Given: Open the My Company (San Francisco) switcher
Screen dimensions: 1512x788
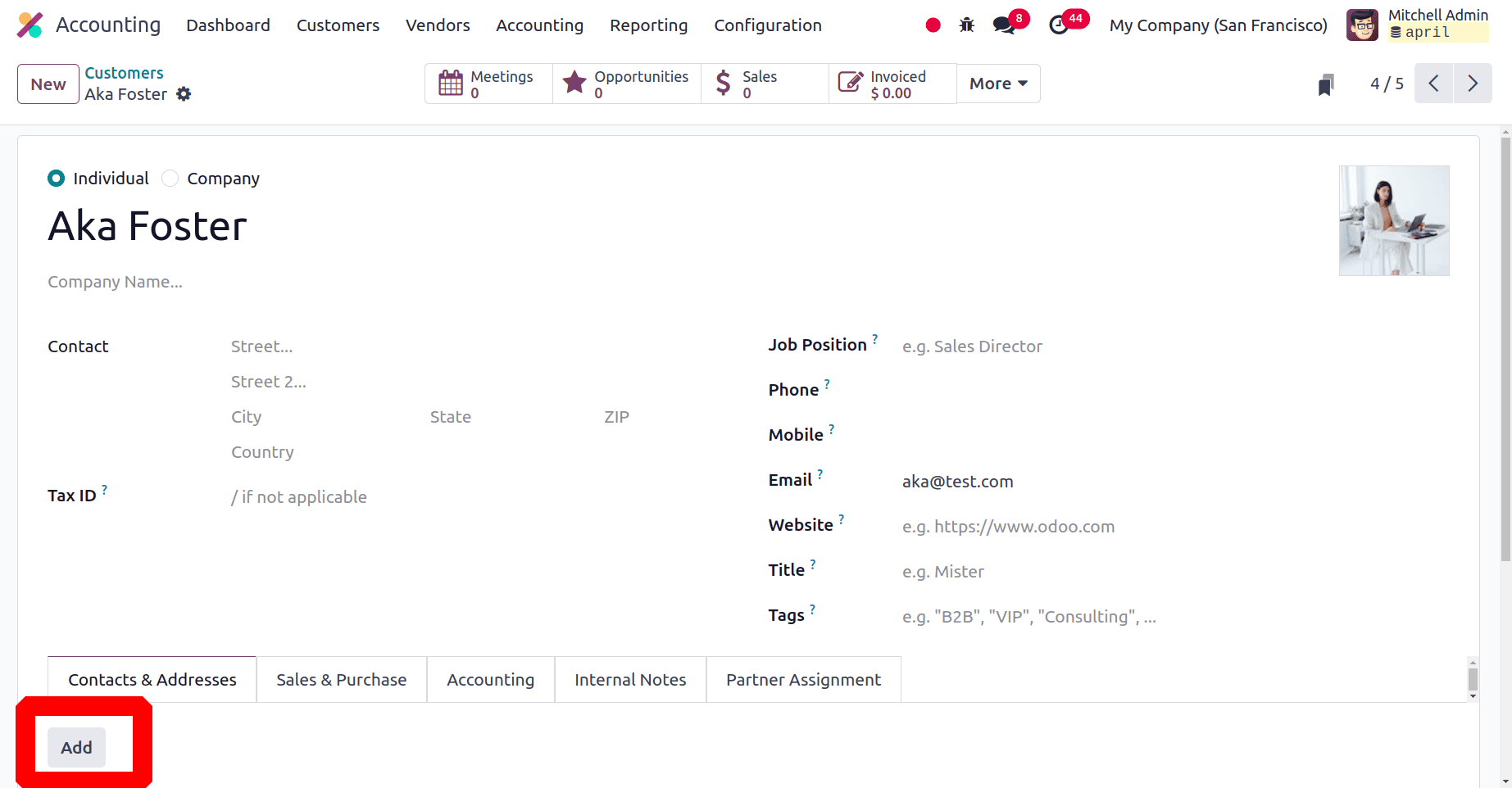Looking at the screenshot, I should pyautogui.click(x=1218, y=25).
